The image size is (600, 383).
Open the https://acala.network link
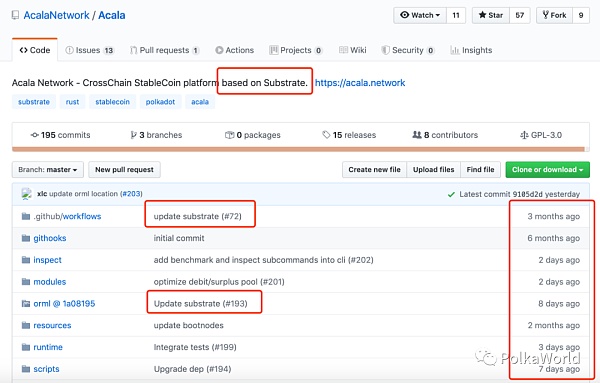coord(360,83)
